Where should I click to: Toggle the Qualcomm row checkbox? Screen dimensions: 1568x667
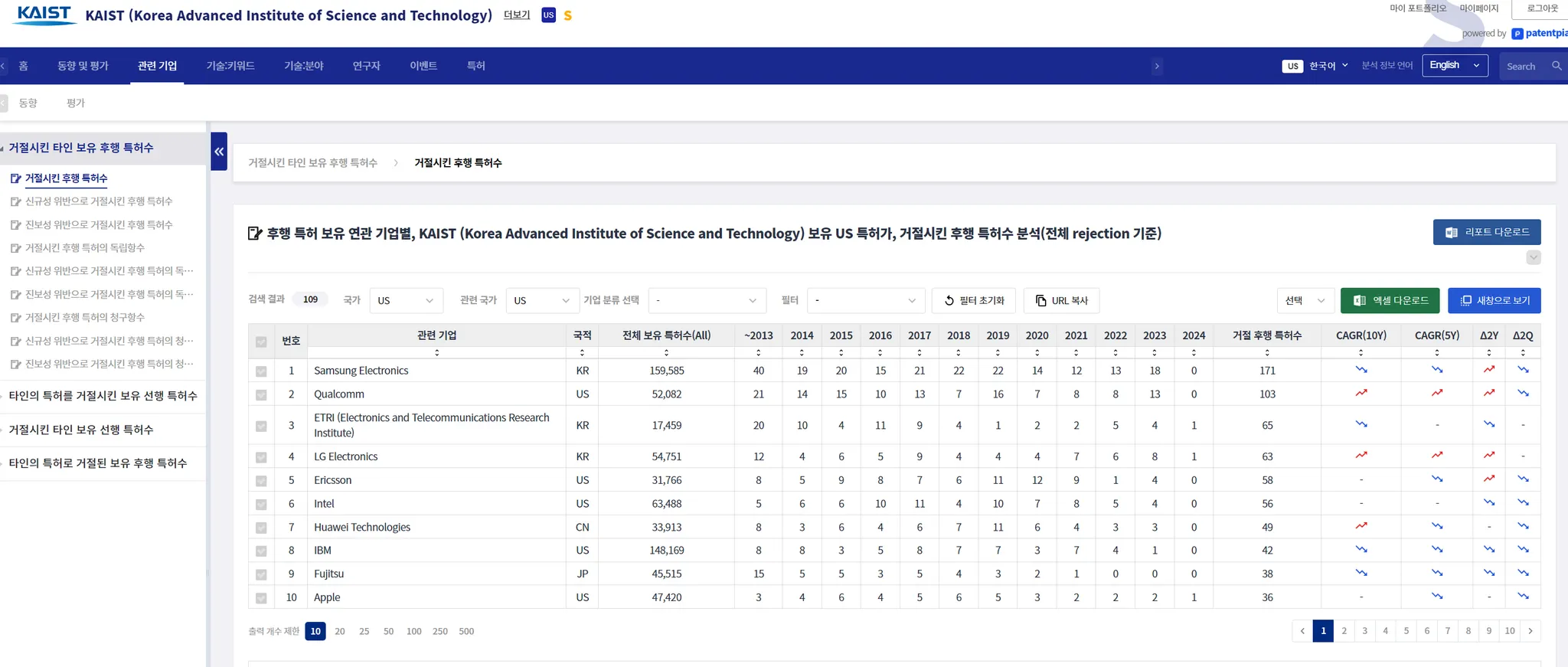261,395
